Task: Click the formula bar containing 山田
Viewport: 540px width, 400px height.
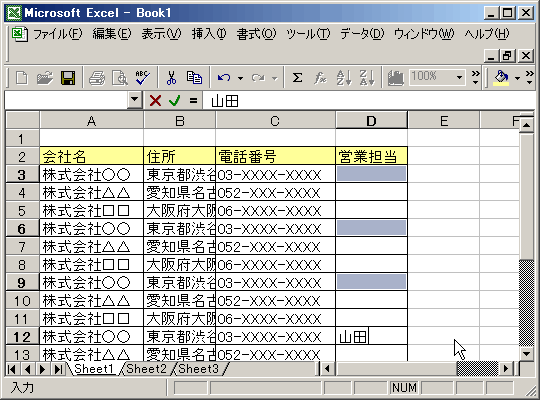Action: click(368, 101)
